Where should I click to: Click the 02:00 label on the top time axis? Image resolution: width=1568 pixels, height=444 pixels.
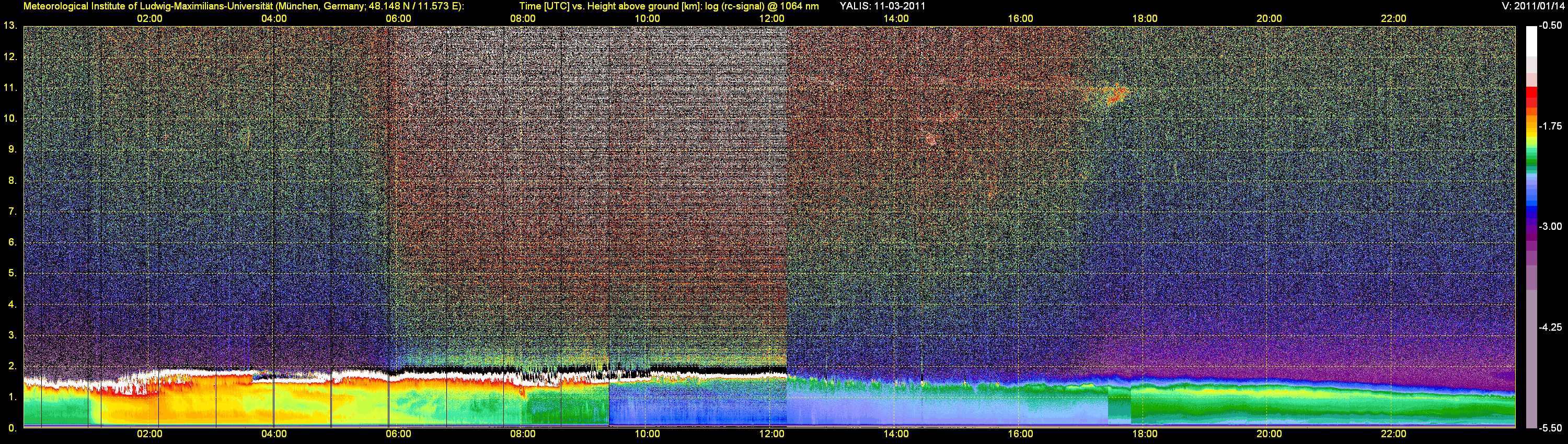coord(149,18)
